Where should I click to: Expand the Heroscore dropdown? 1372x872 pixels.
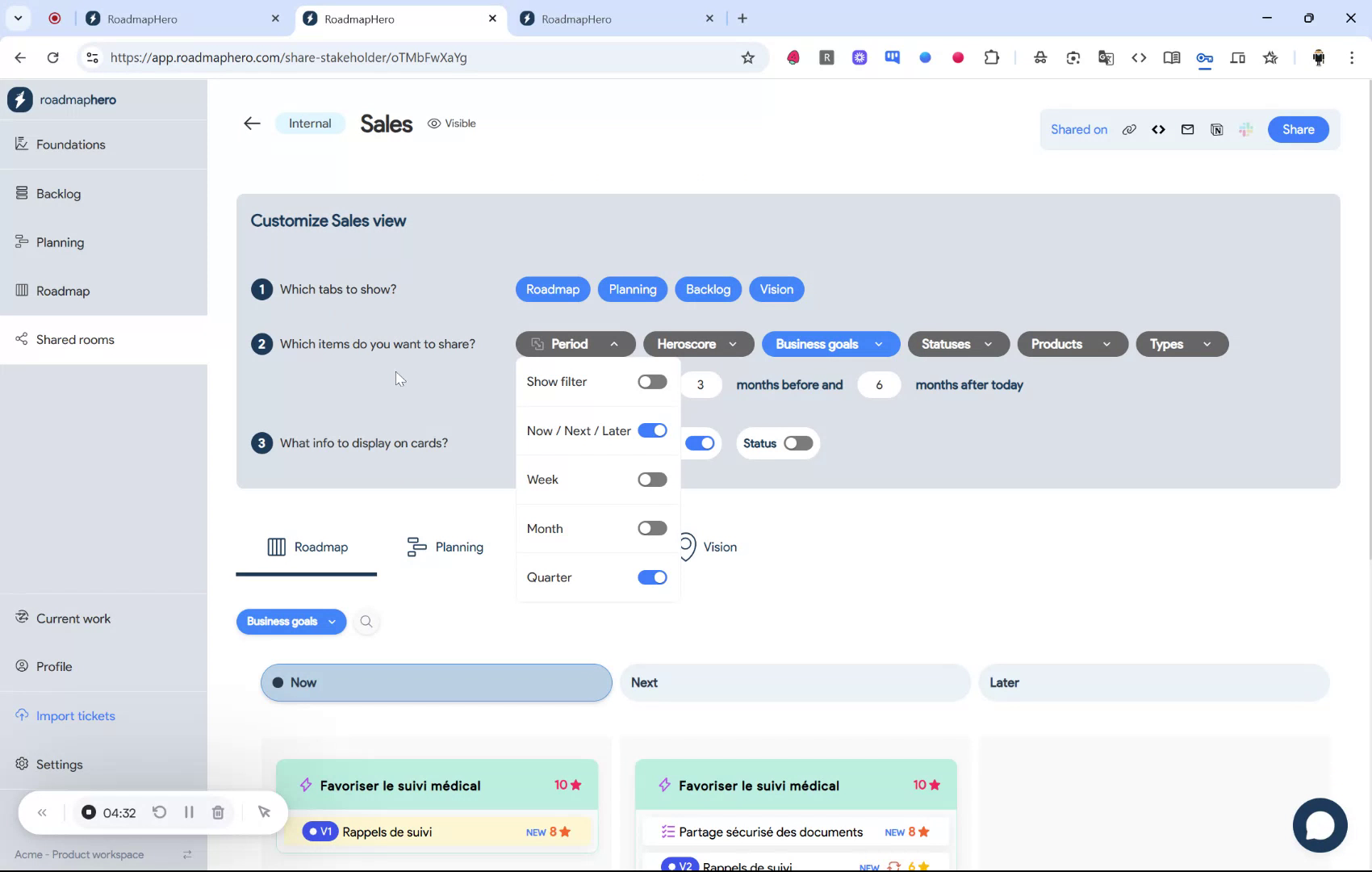pos(697,344)
